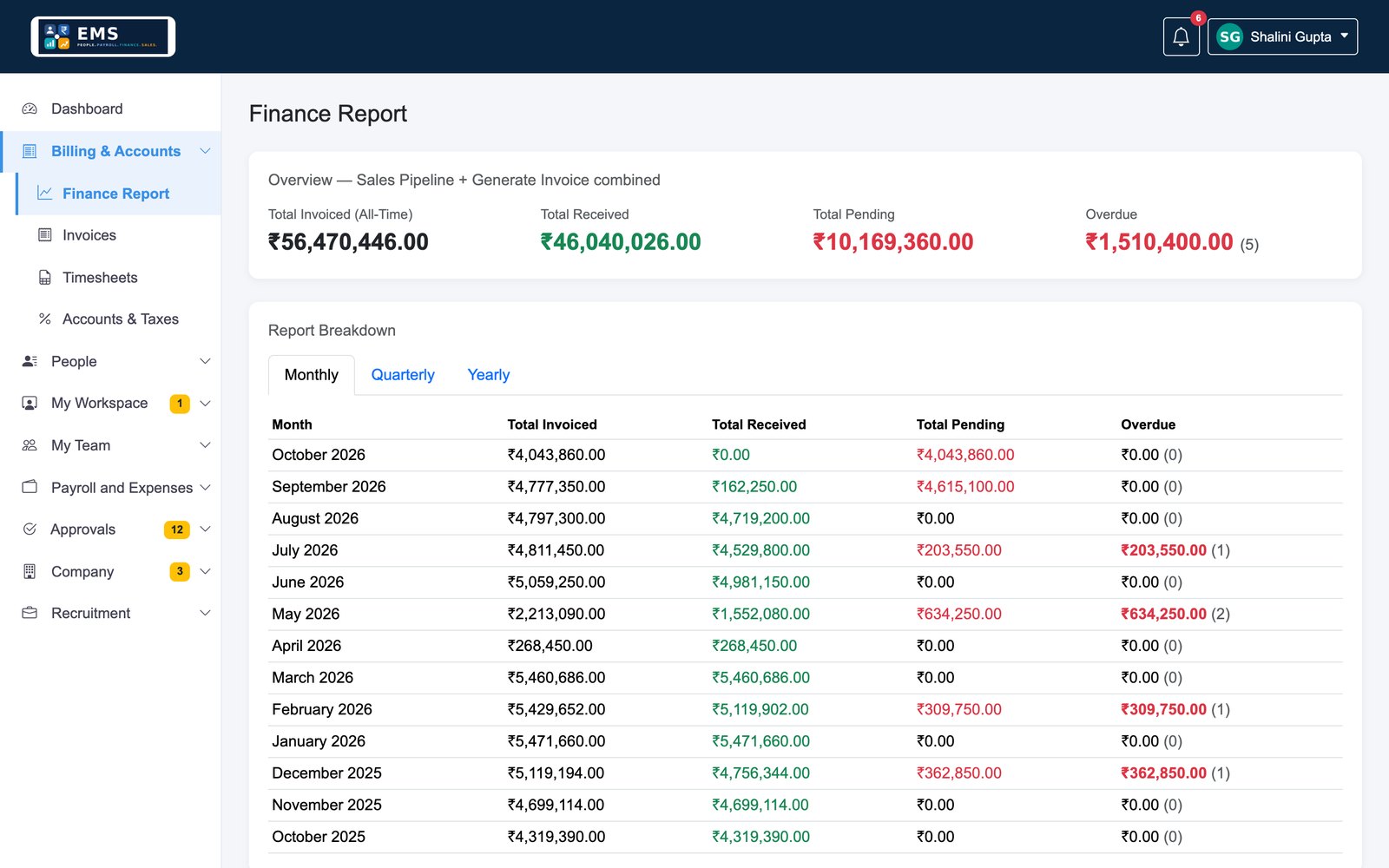Click the Company building icon
The image size is (1389, 868).
click(30, 571)
